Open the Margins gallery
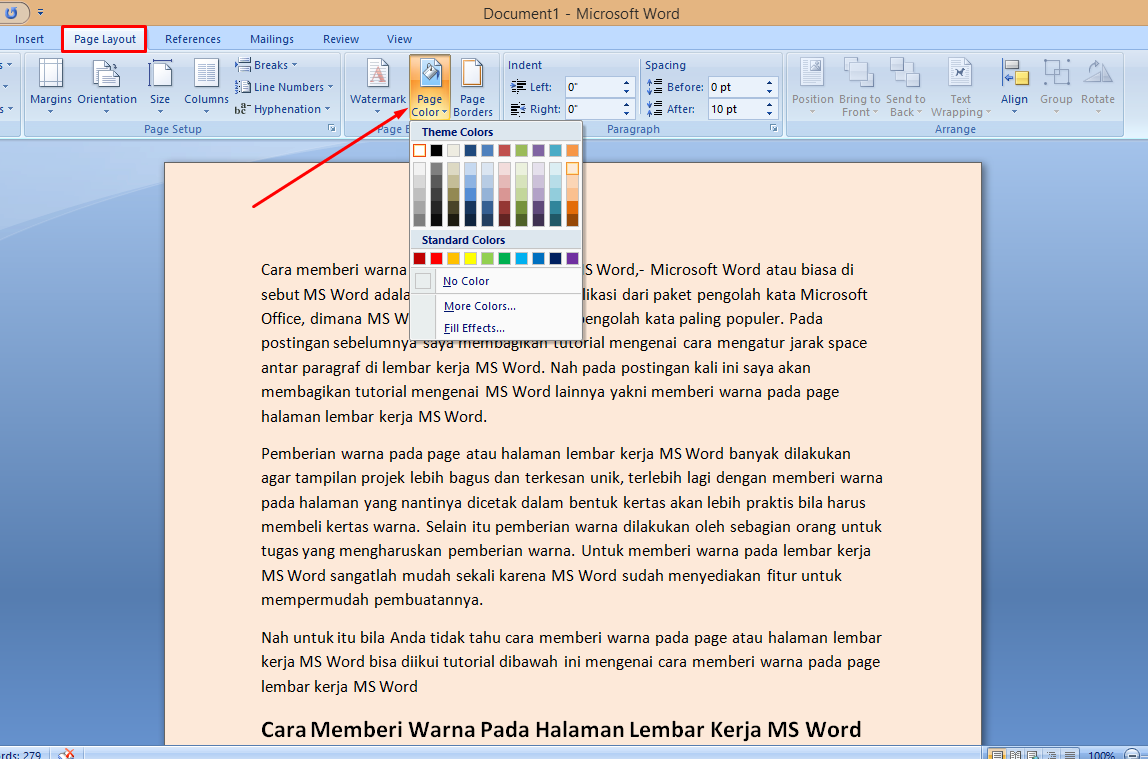 [x=51, y=86]
